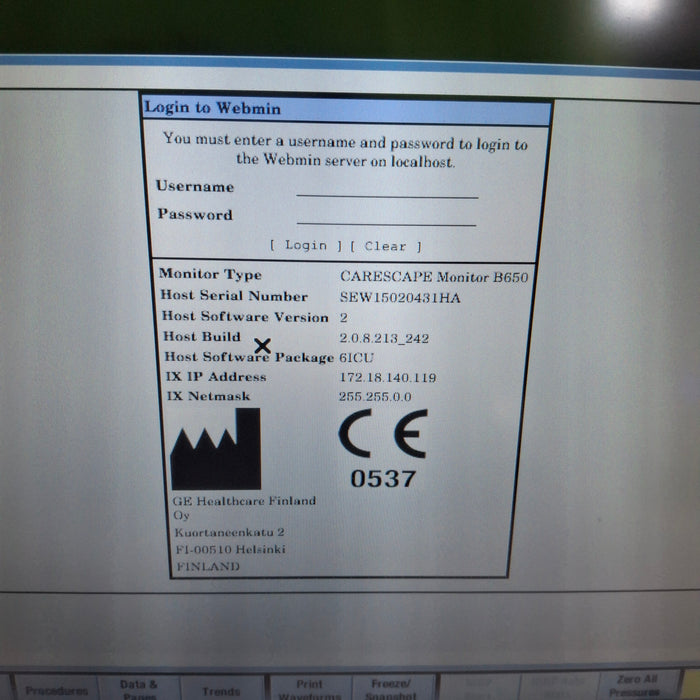Select monitor type CARESCAPE Monitor B650
The width and height of the screenshot is (700, 700).
[x=434, y=277]
